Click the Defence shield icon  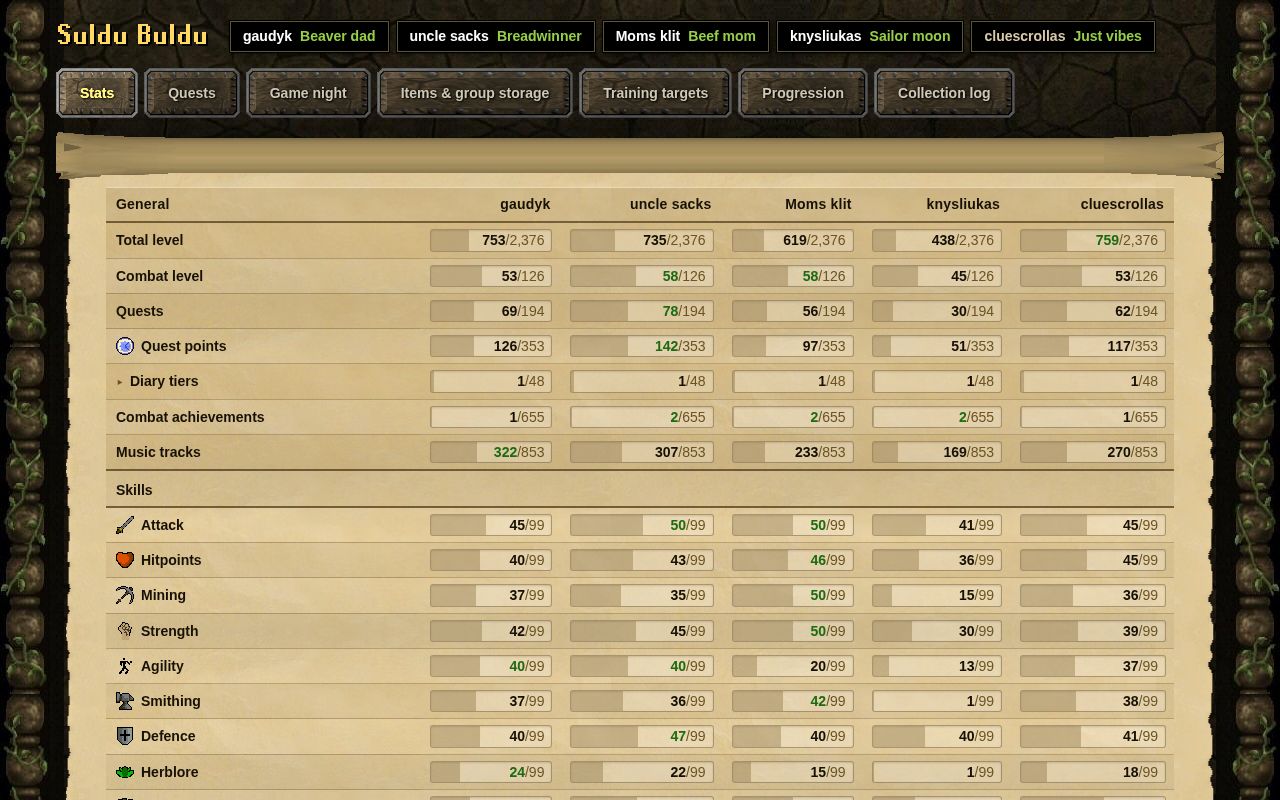125,736
